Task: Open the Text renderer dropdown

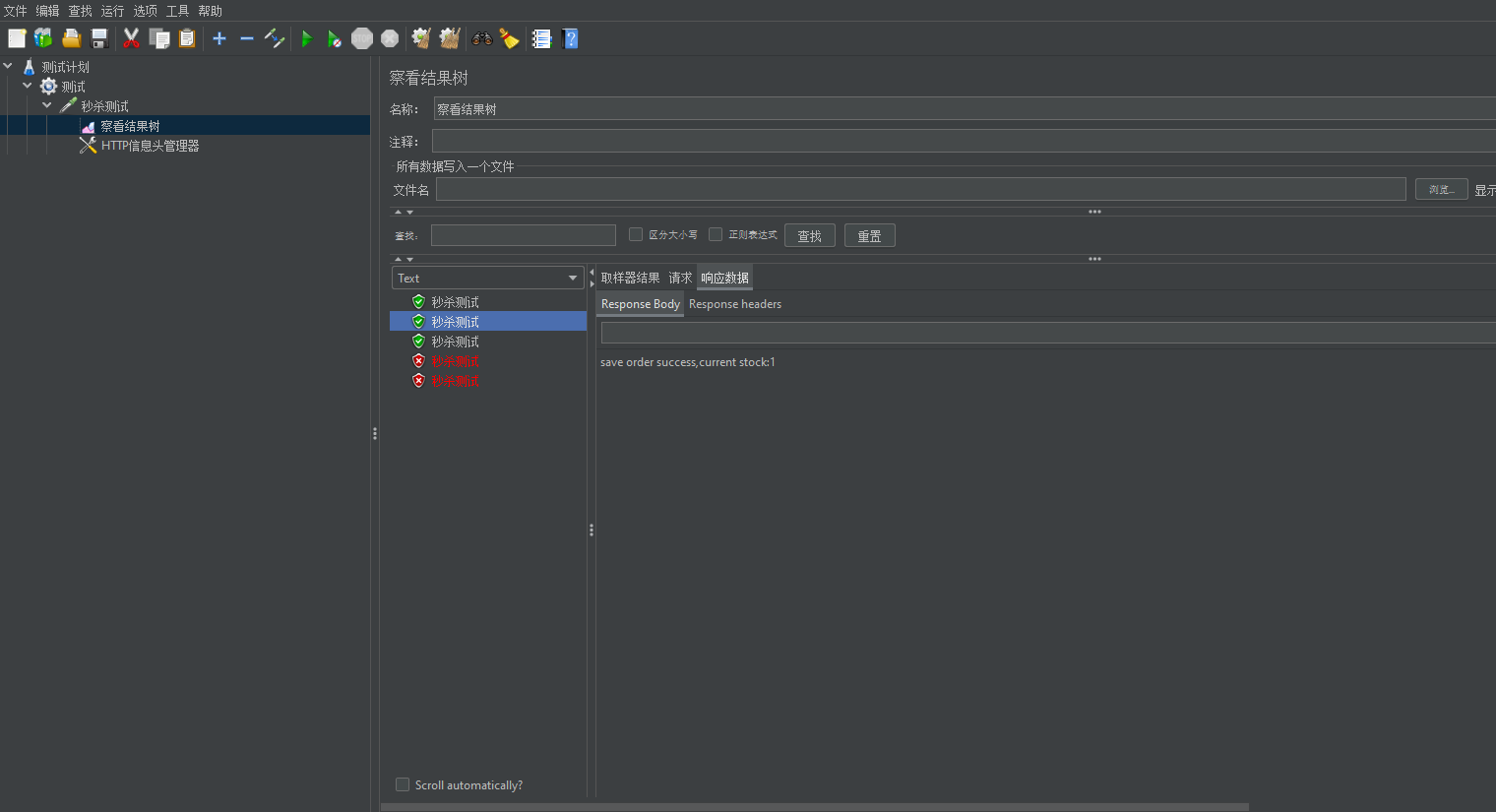Action: [x=488, y=278]
